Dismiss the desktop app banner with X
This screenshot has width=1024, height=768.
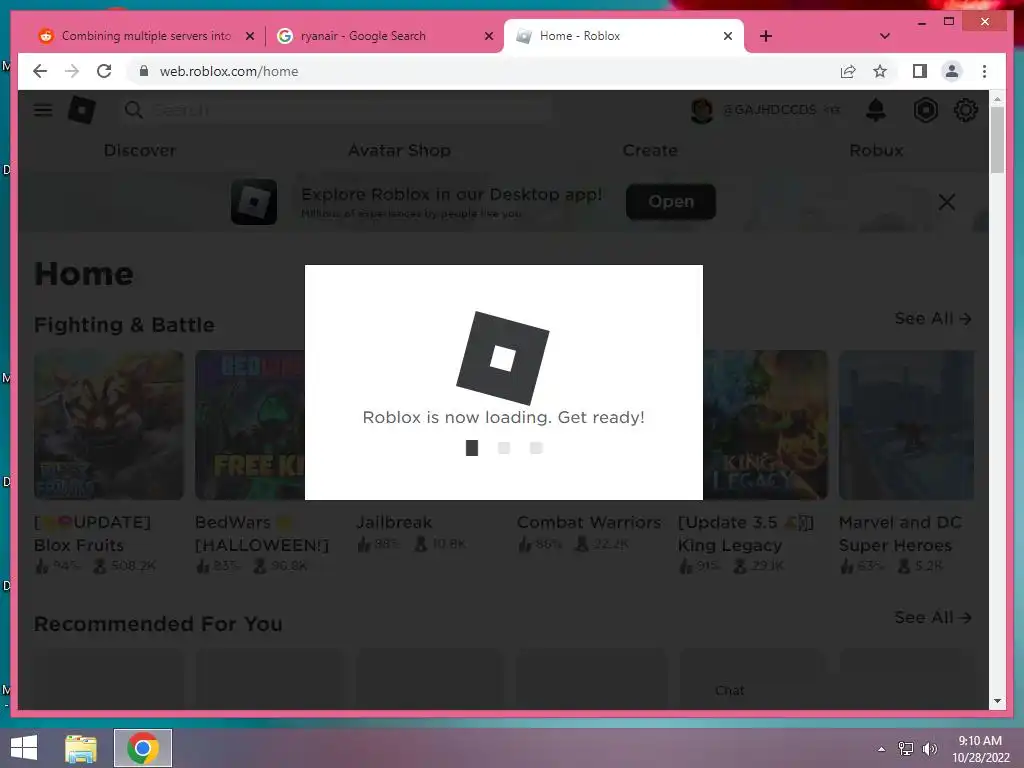(x=947, y=202)
